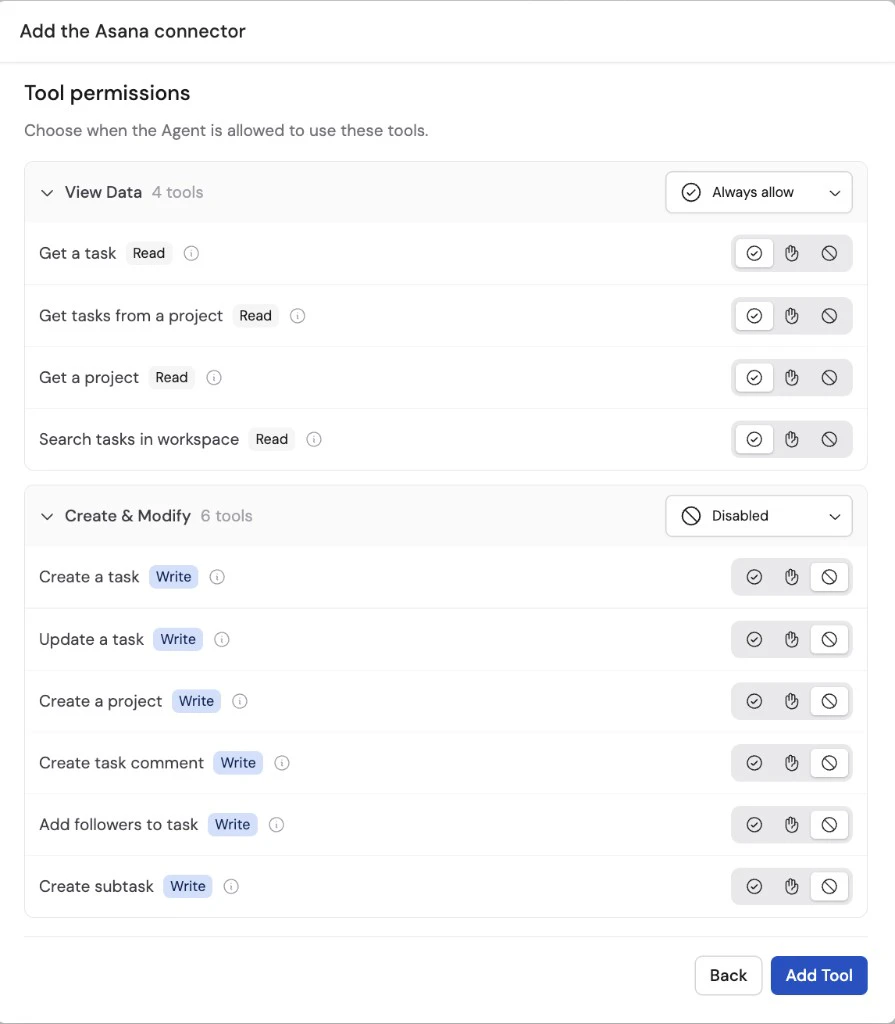895x1024 pixels.
Task: Click the Write badge on Update a task
Action: [177, 639]
